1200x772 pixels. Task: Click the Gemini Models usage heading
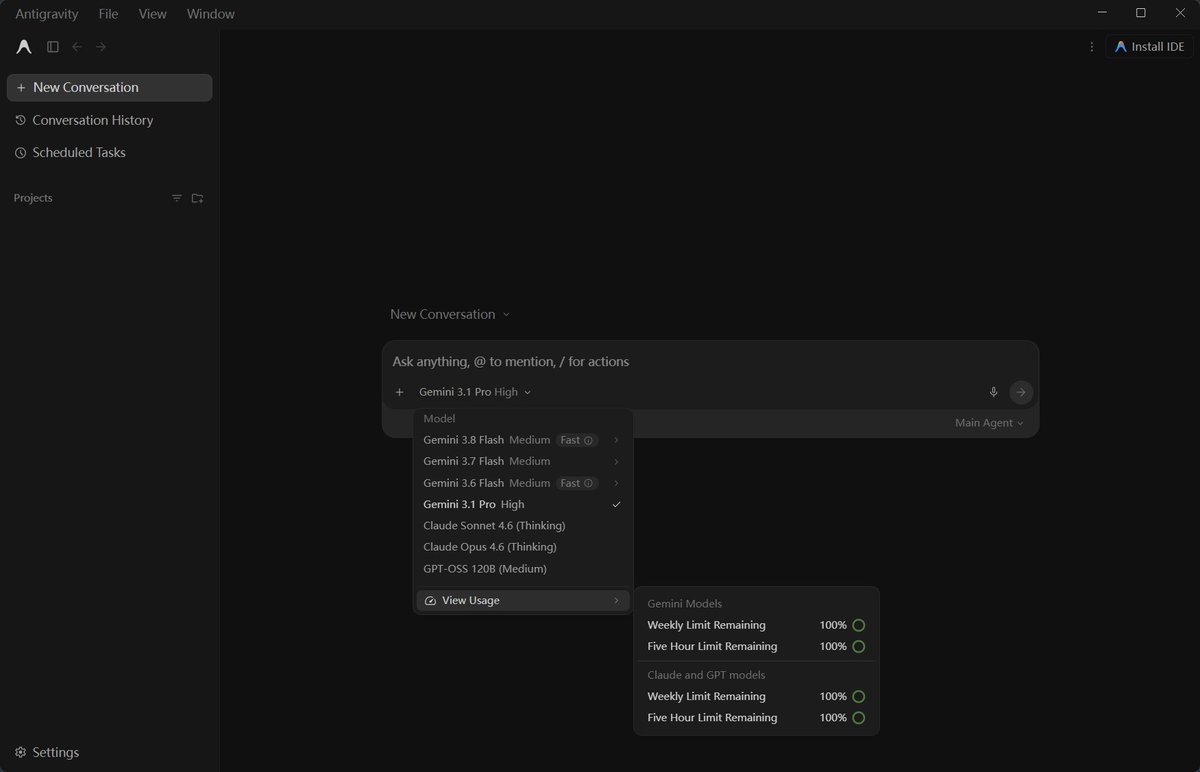coord(684,604)
